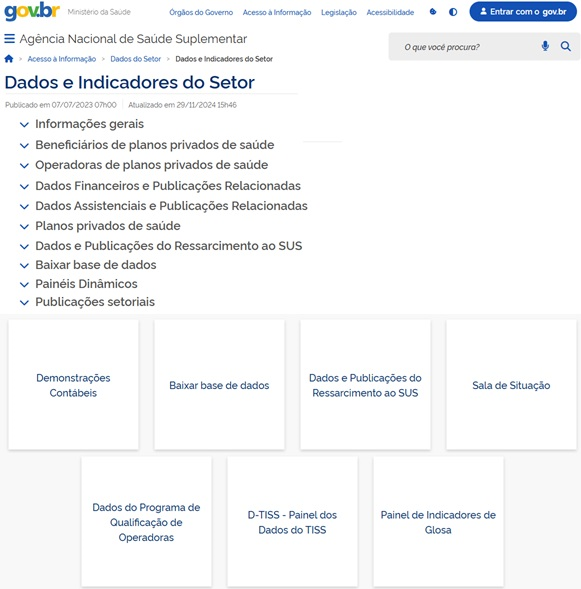Image resolution: width=581 pixels, height=589 pixels.
Task: Click Agência Nacional de Saúde Suplementar title
Action: 133,39
